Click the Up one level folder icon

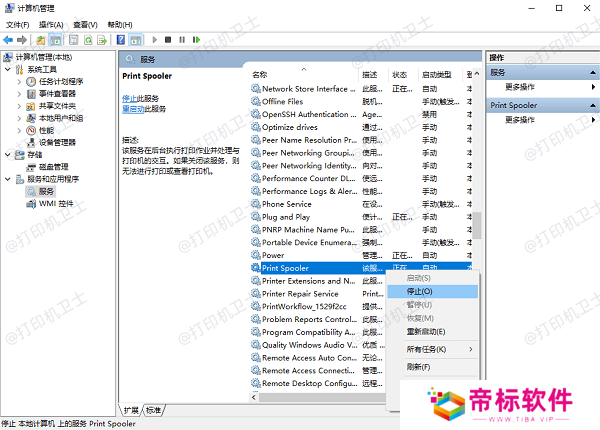40,40
